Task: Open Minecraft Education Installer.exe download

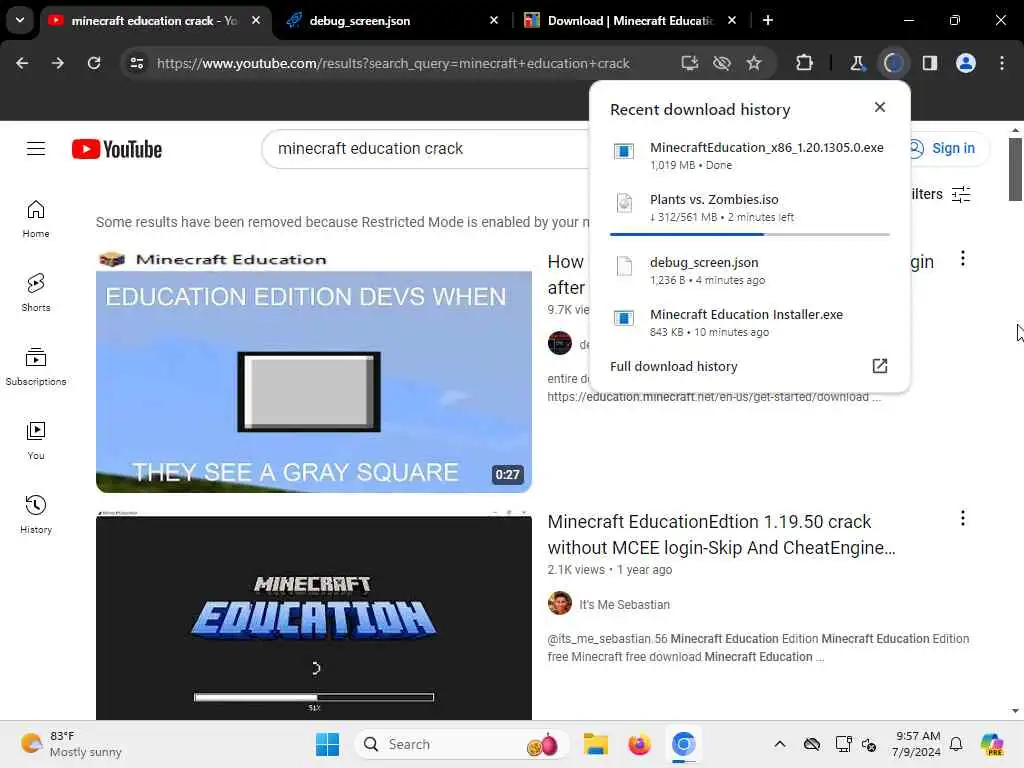Action: click(750, 323)
